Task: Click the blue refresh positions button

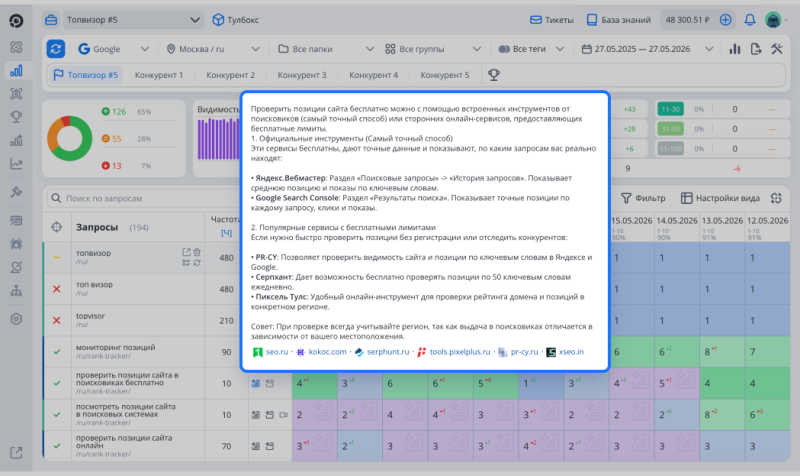Action: 56,49
